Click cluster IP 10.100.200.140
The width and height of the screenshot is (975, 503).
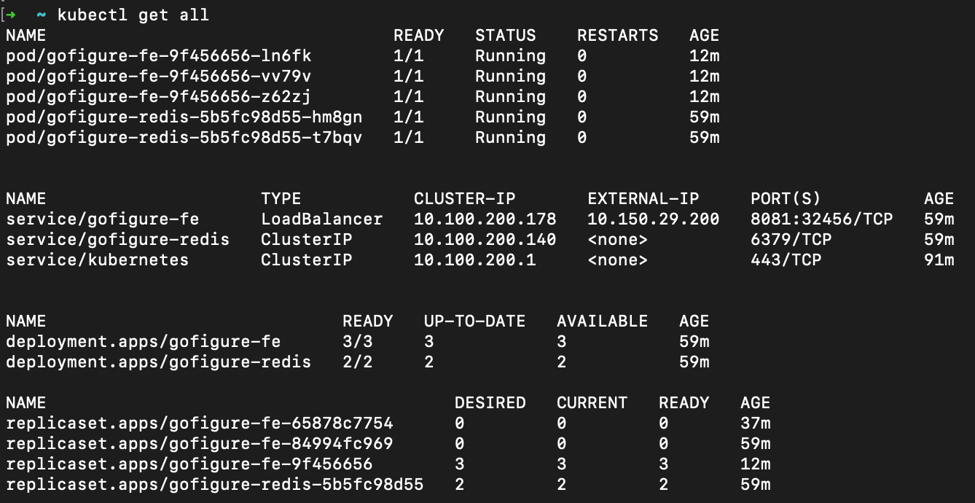point(484,239)
